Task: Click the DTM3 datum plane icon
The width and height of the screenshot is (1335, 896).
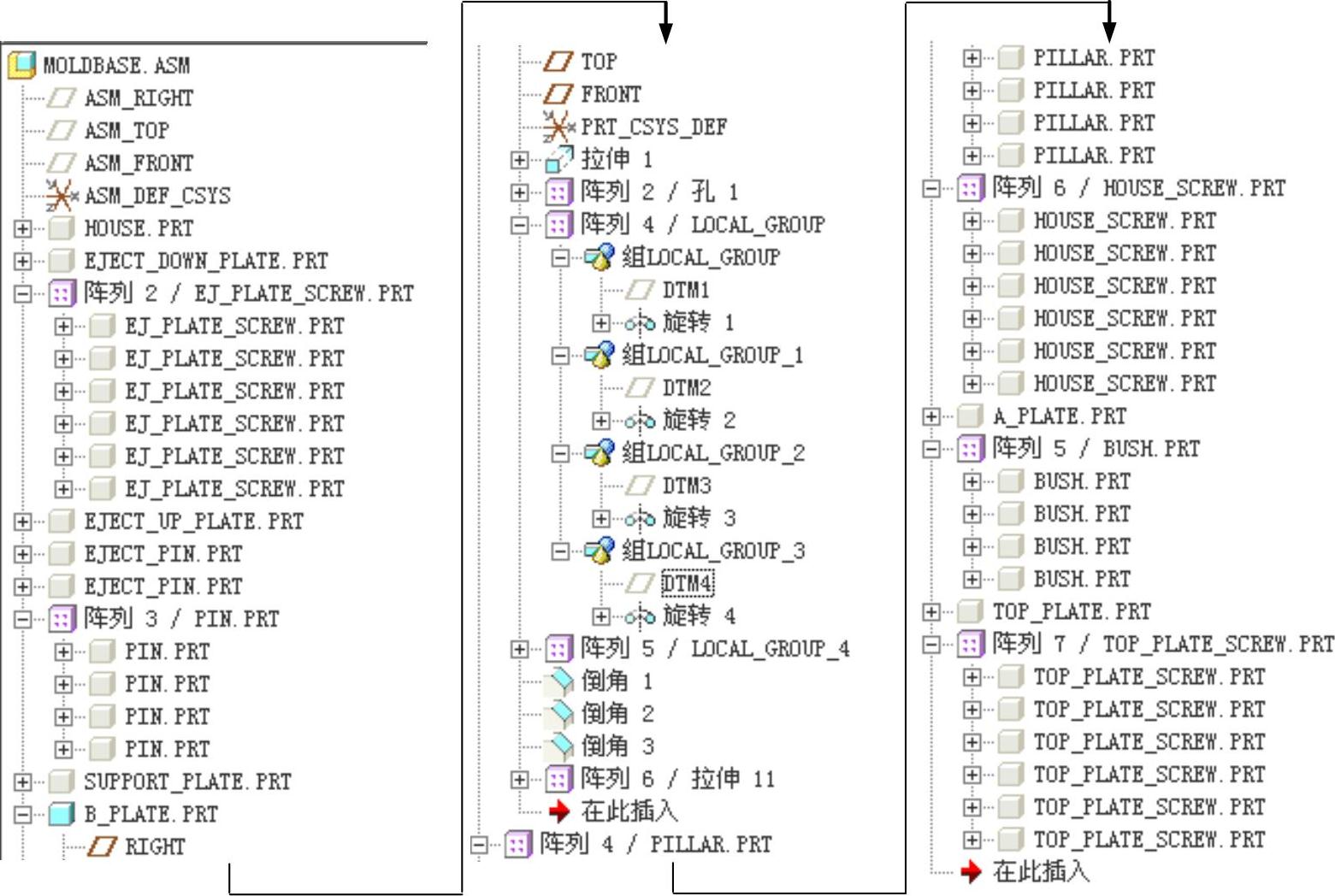Action: (x=640, y=486)
